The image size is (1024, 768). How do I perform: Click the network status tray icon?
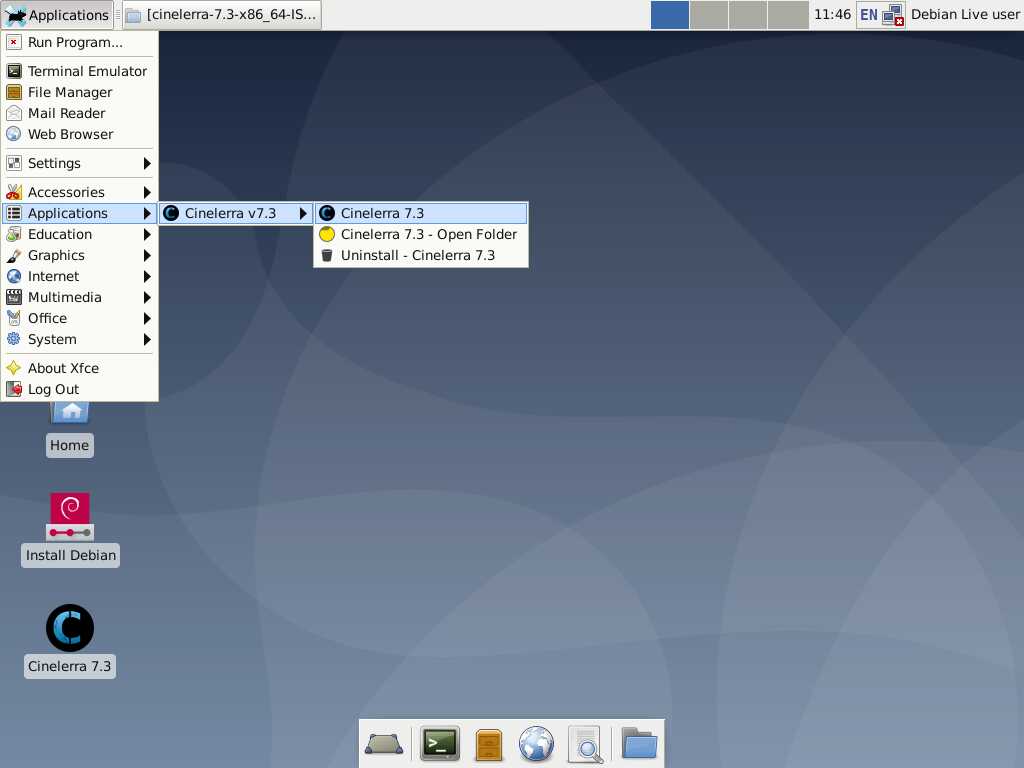893,15
